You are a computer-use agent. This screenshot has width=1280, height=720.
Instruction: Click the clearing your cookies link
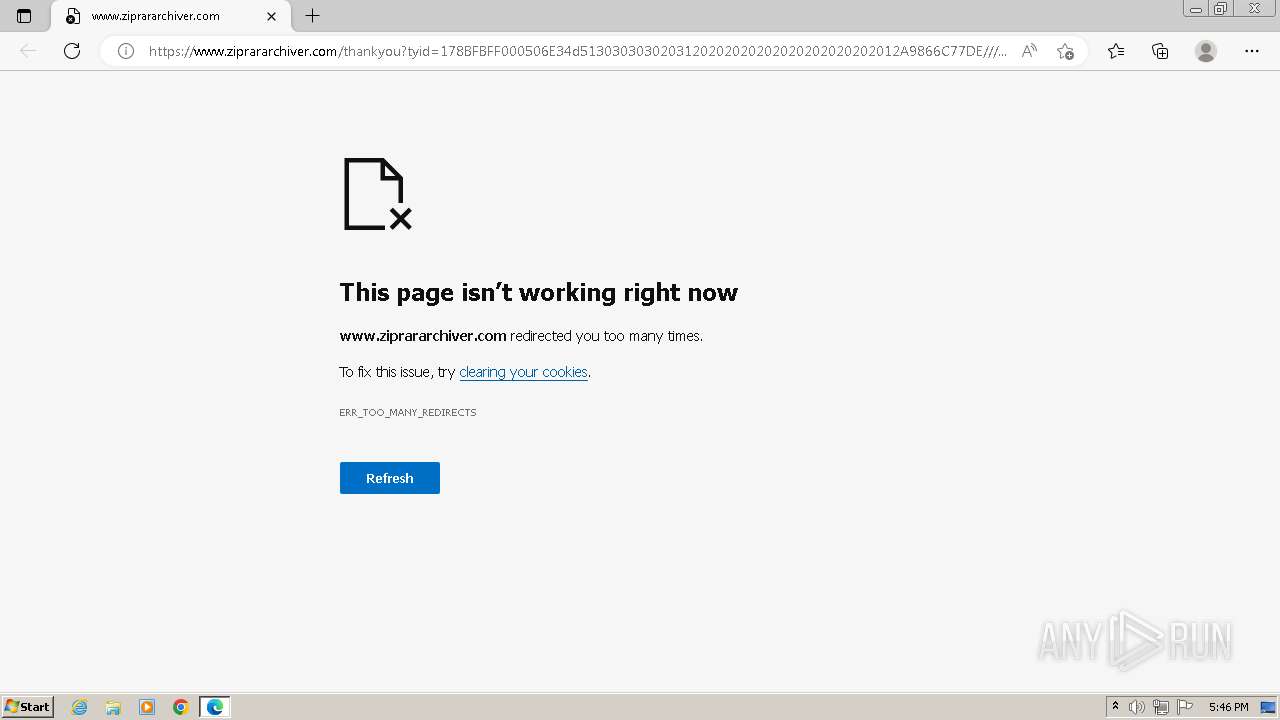pos(523,372)
